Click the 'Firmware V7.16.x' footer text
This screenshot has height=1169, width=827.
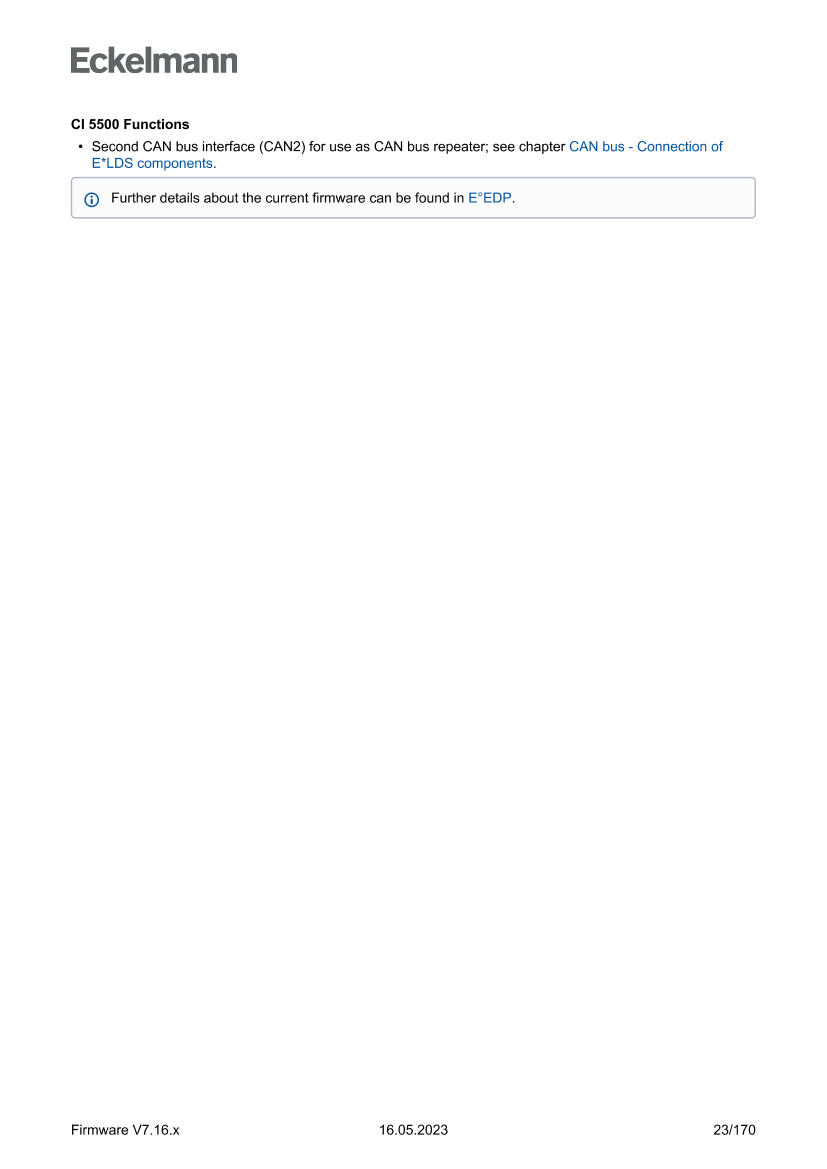[125, 1129]
